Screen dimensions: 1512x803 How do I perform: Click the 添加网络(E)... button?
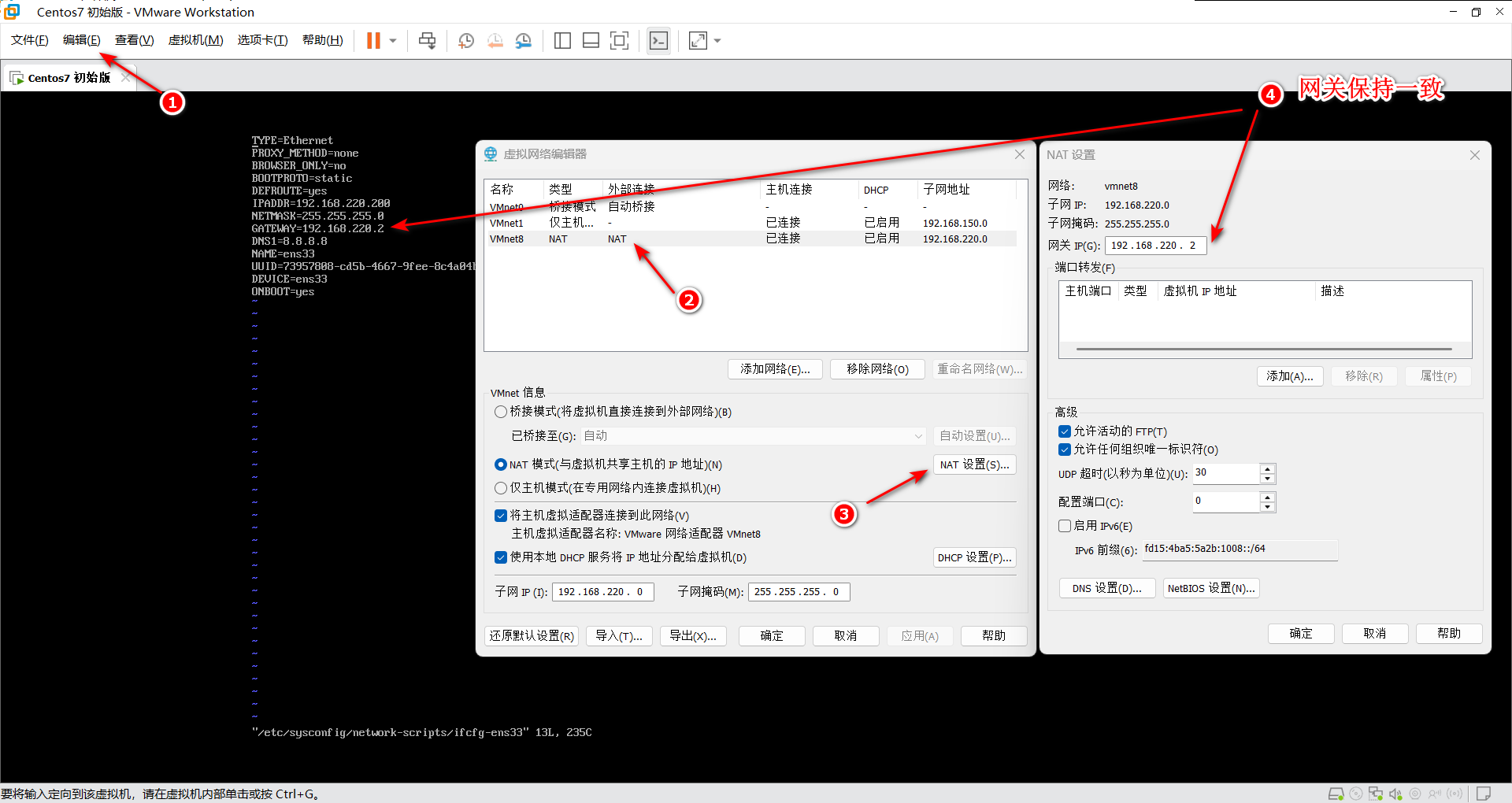775,369
